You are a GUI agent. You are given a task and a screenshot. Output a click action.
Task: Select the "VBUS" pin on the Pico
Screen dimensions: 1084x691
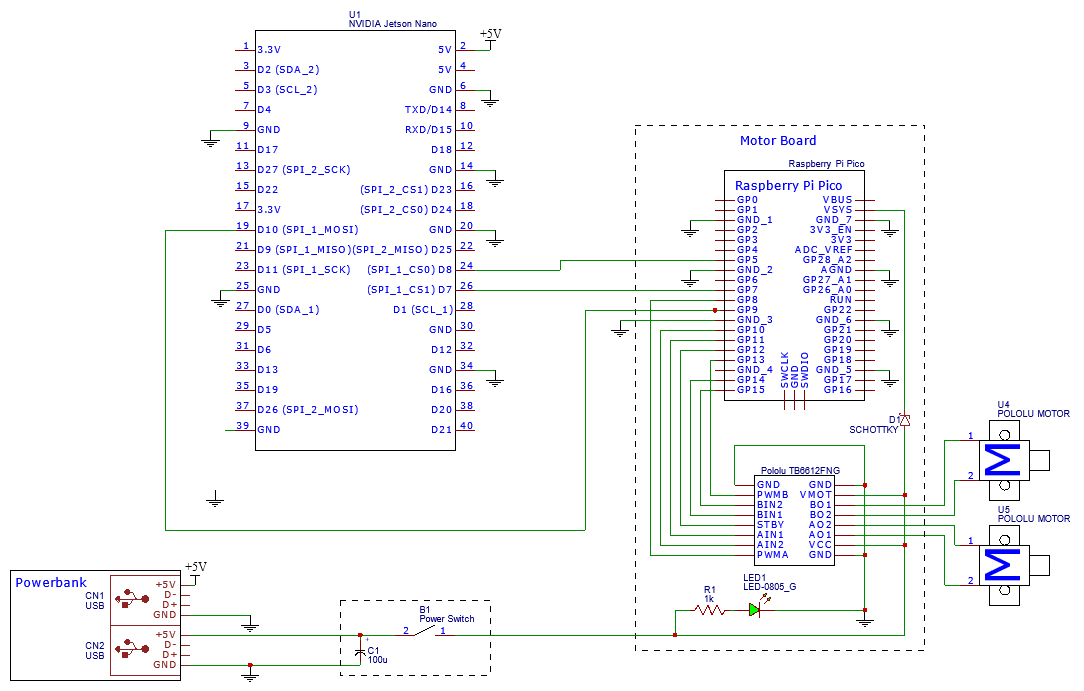[838, 200]
